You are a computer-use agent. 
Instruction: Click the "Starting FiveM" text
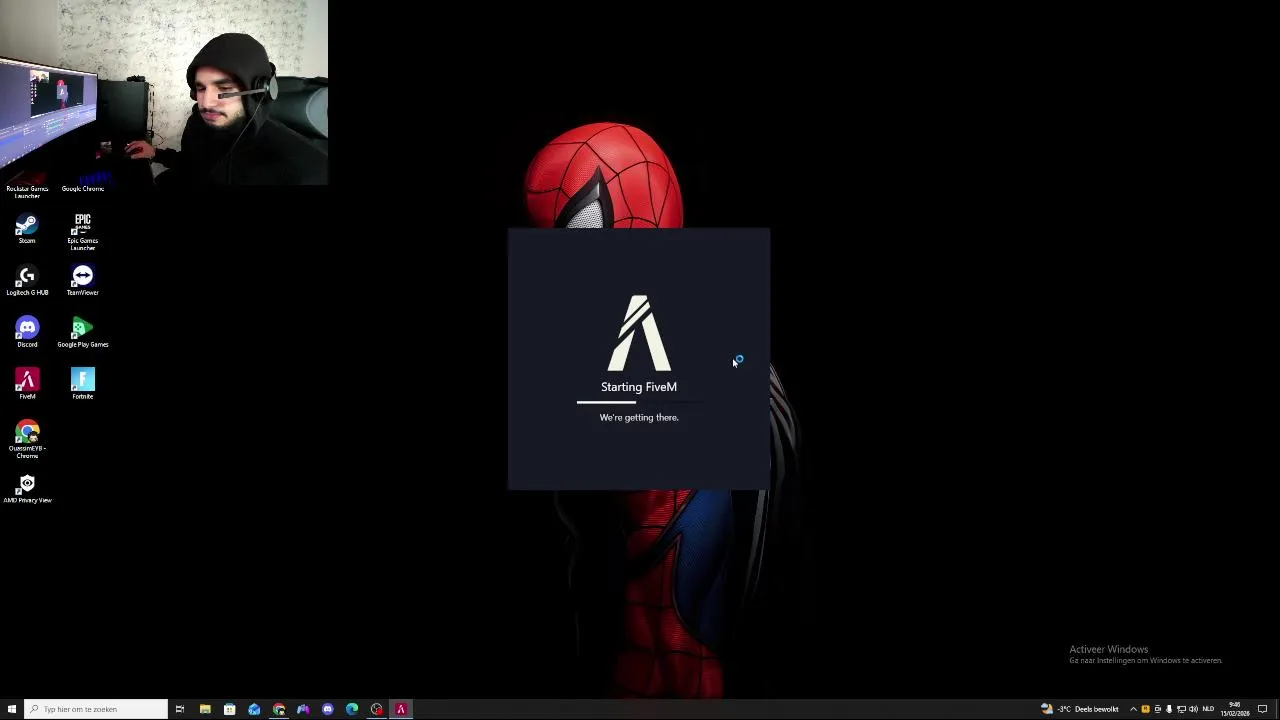click(x=639, y=387)
